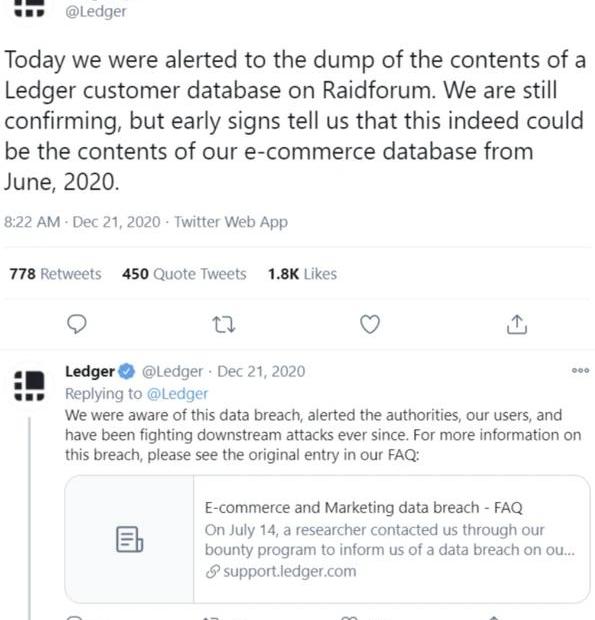Retweet using the retweet arrows icon
This screenshot has height=620, width=595.
click(x=224, y=325)
